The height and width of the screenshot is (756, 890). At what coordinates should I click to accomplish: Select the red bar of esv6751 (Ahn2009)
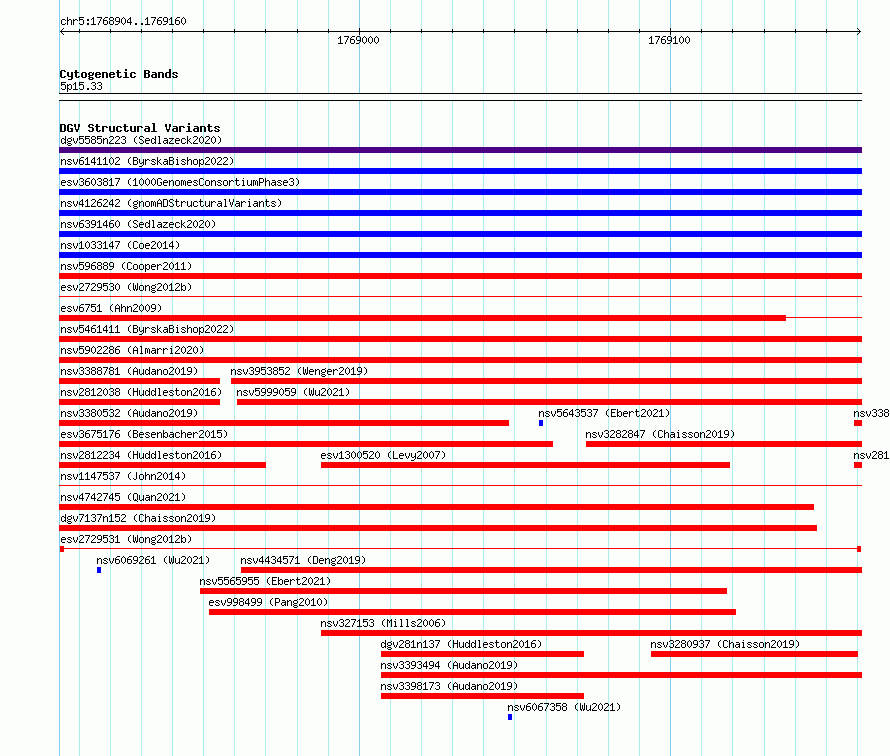tap(423, 318)
